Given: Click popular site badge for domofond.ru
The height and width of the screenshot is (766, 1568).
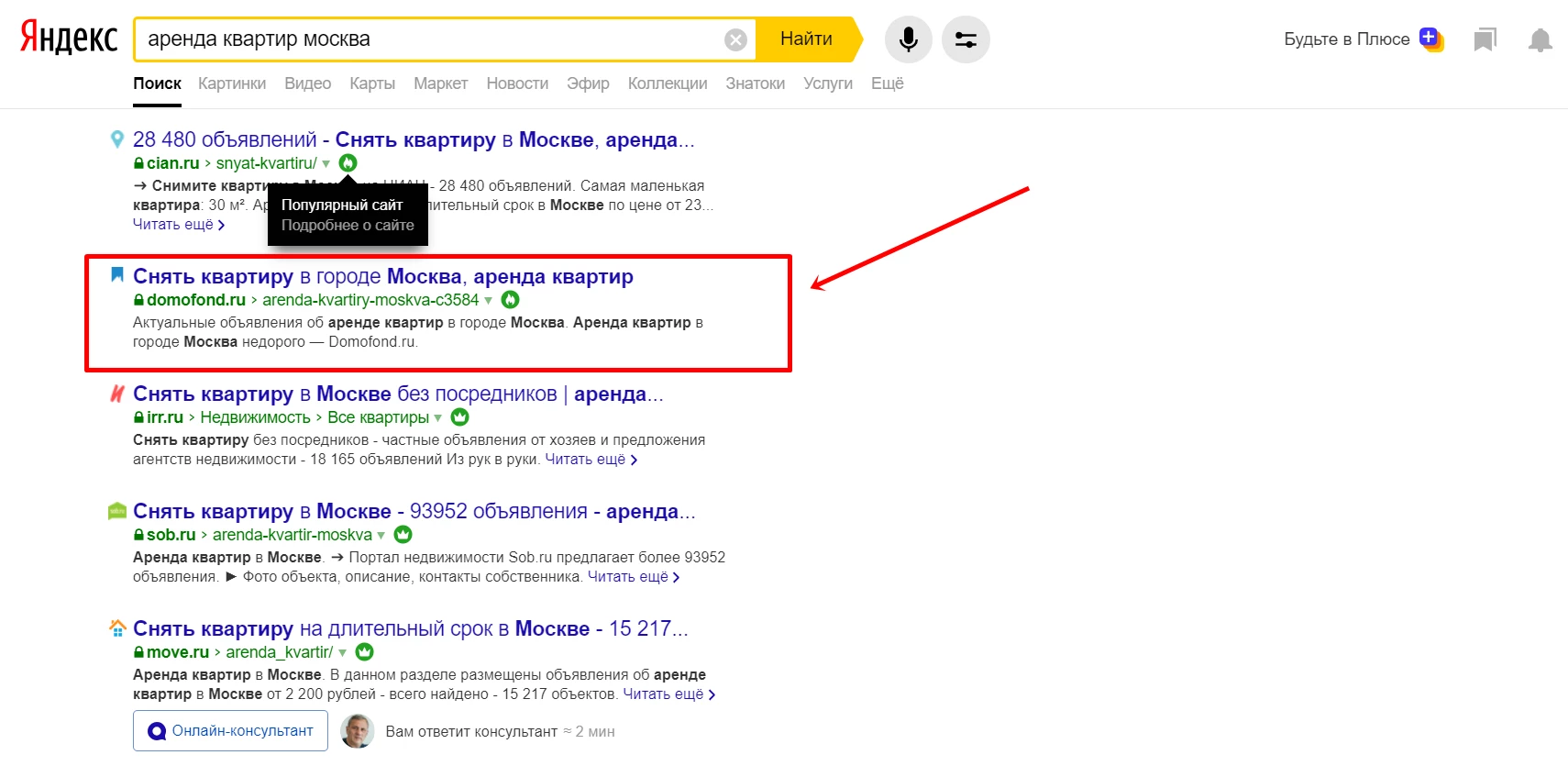Looking at the screenshot, I should 511,300.
